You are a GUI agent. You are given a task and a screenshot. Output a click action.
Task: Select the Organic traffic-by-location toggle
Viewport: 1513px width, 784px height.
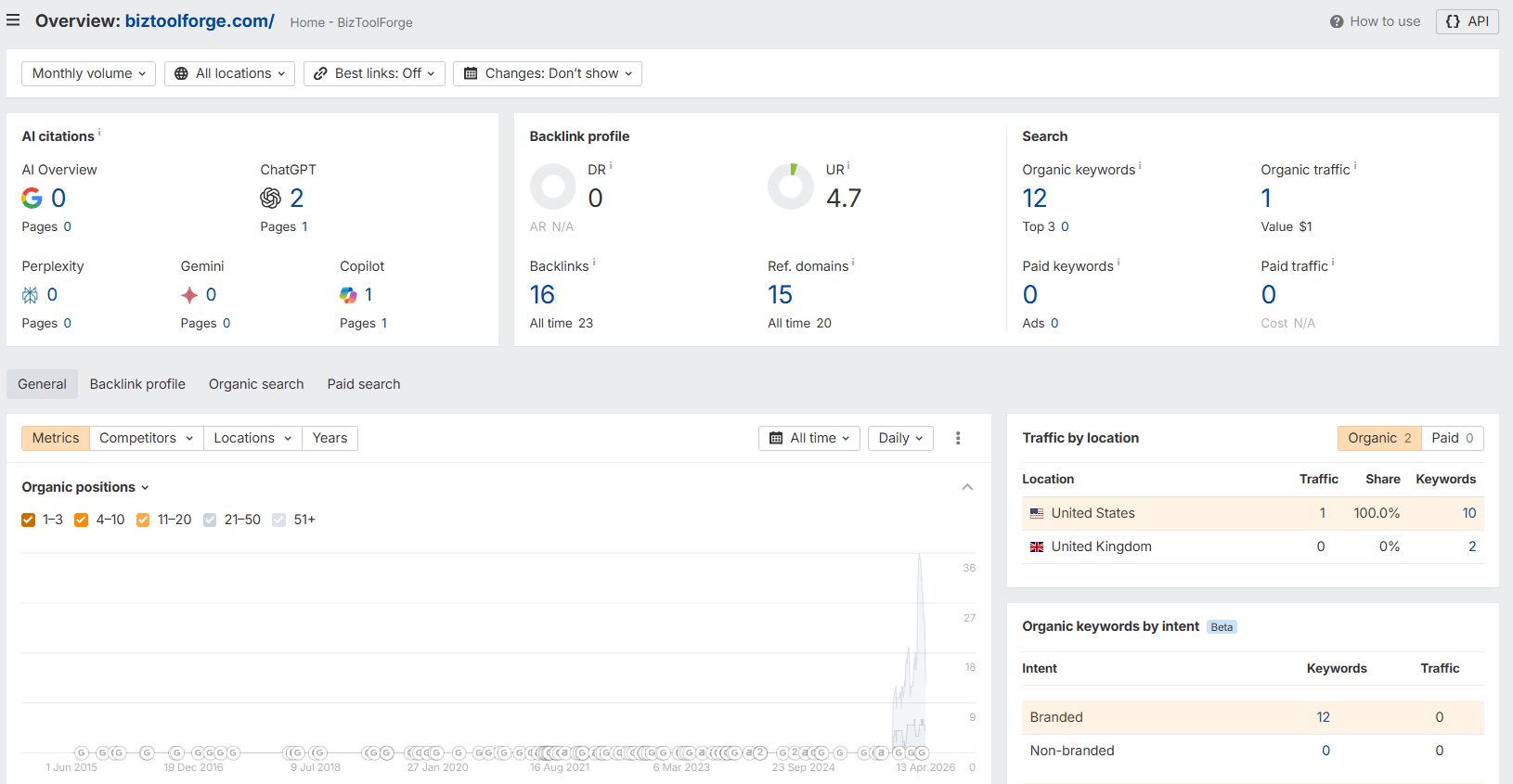(x=1379, y=438)
